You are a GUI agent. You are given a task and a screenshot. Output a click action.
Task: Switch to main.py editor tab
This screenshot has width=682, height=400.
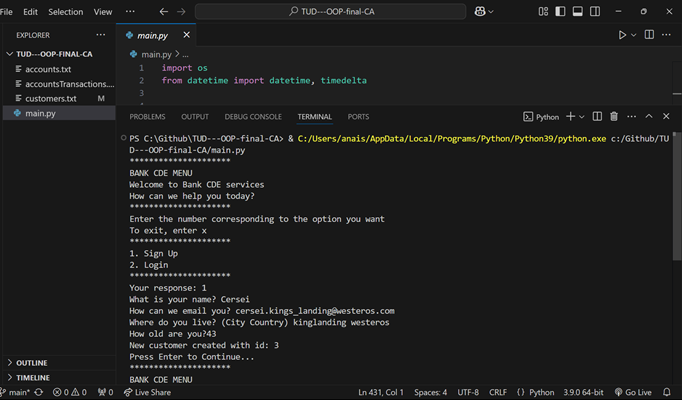point(152,36)
